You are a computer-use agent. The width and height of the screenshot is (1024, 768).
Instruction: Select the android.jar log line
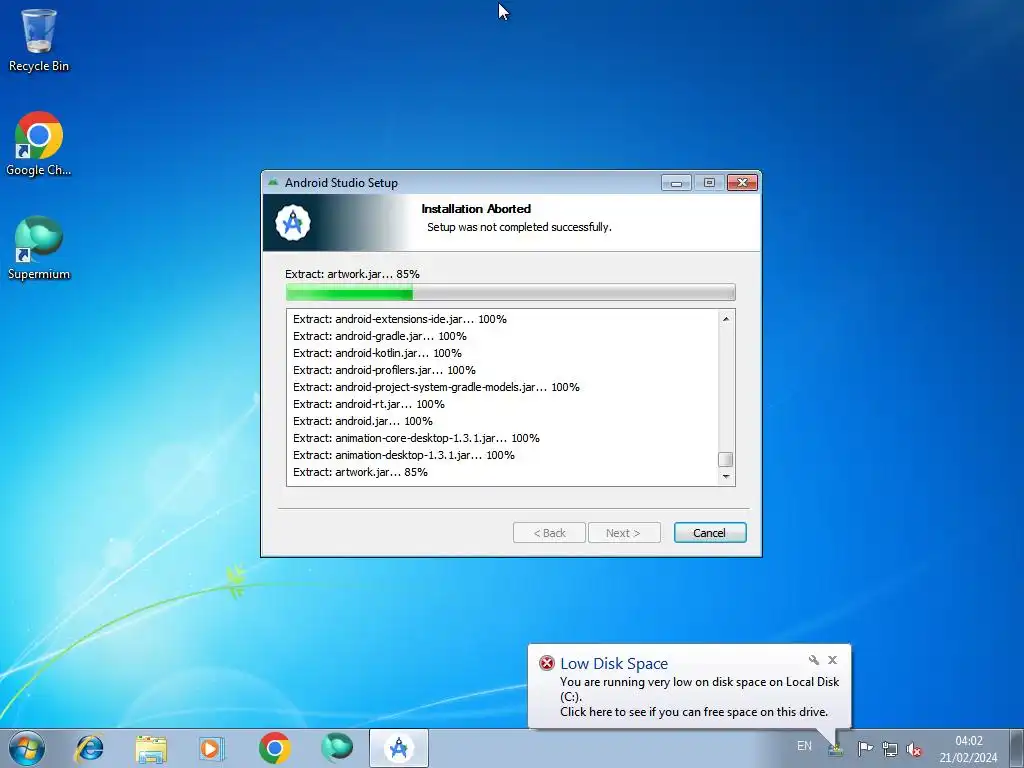(362, 421)
